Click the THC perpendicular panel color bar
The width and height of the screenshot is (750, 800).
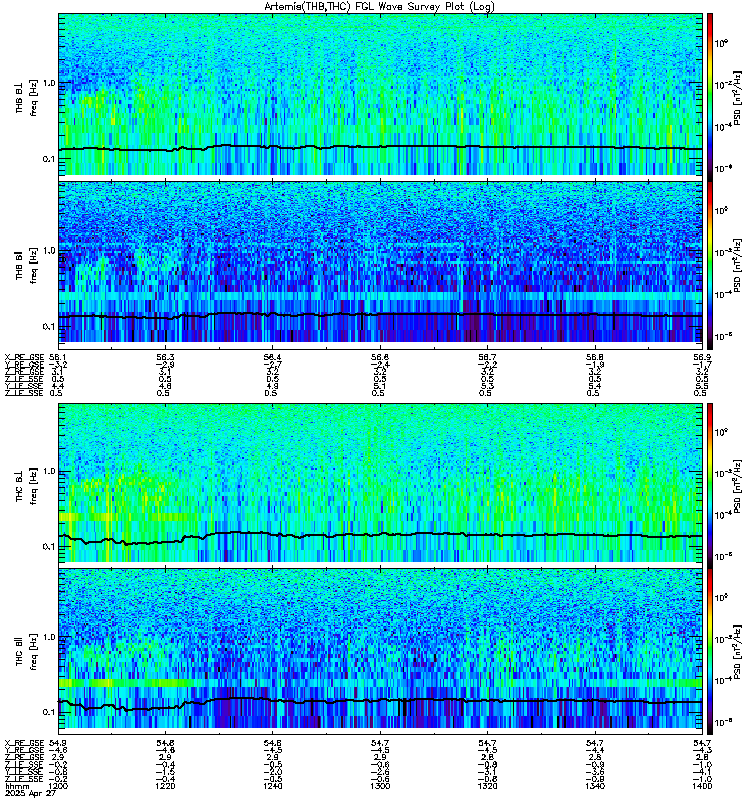point(710,482)
